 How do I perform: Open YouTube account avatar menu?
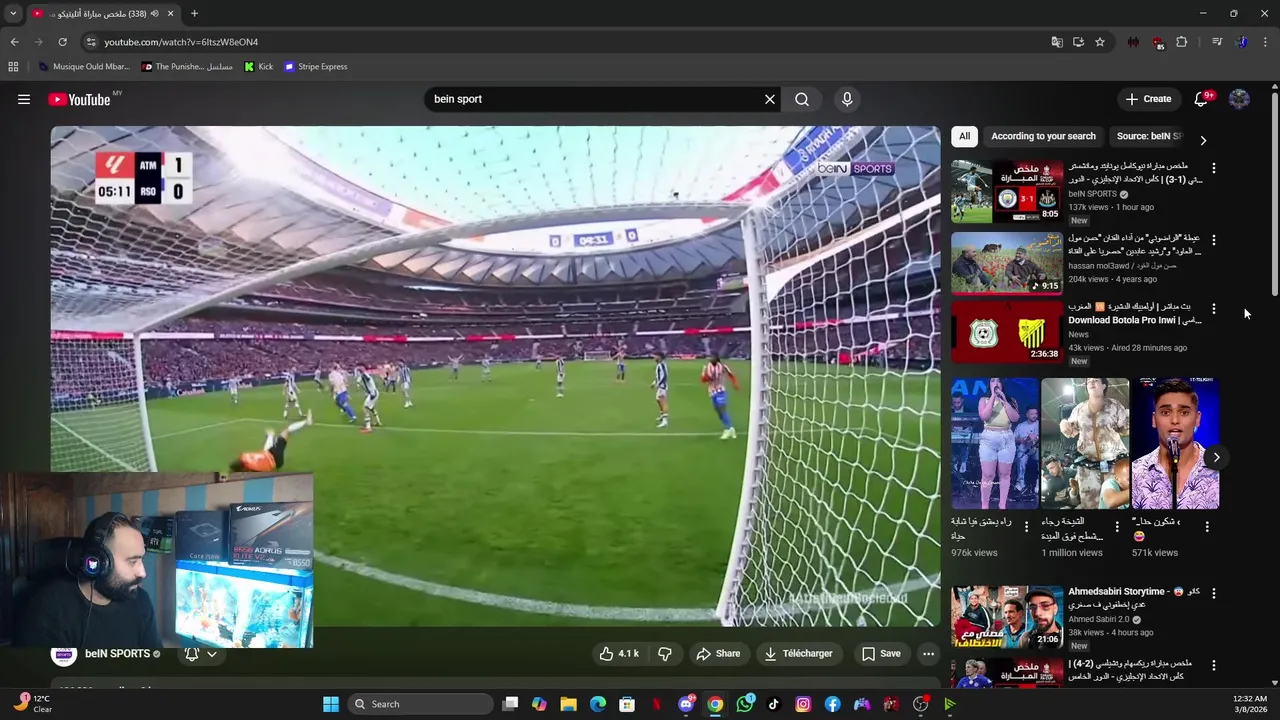coord(1239,99)
